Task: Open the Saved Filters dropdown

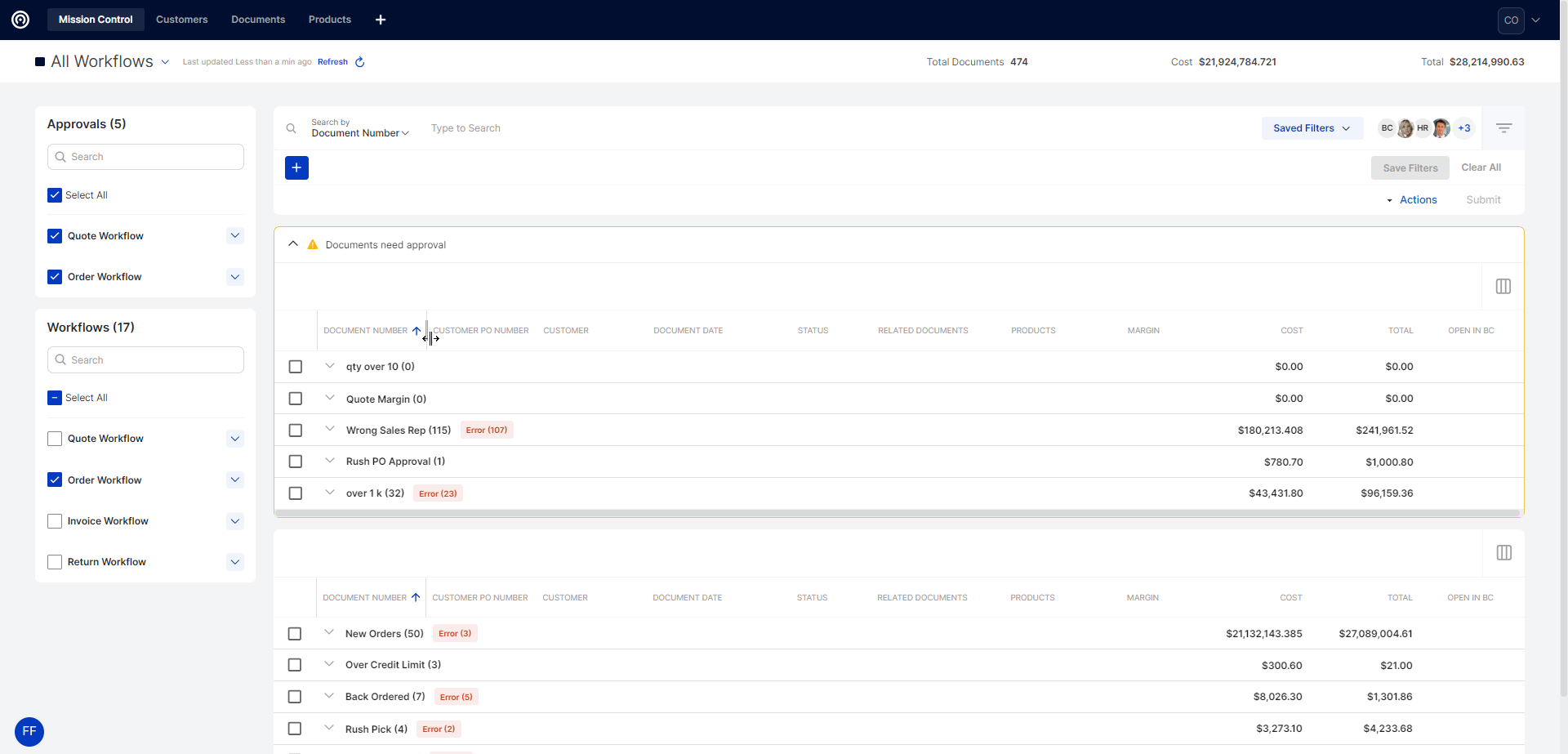Action: coord(1312,128)
